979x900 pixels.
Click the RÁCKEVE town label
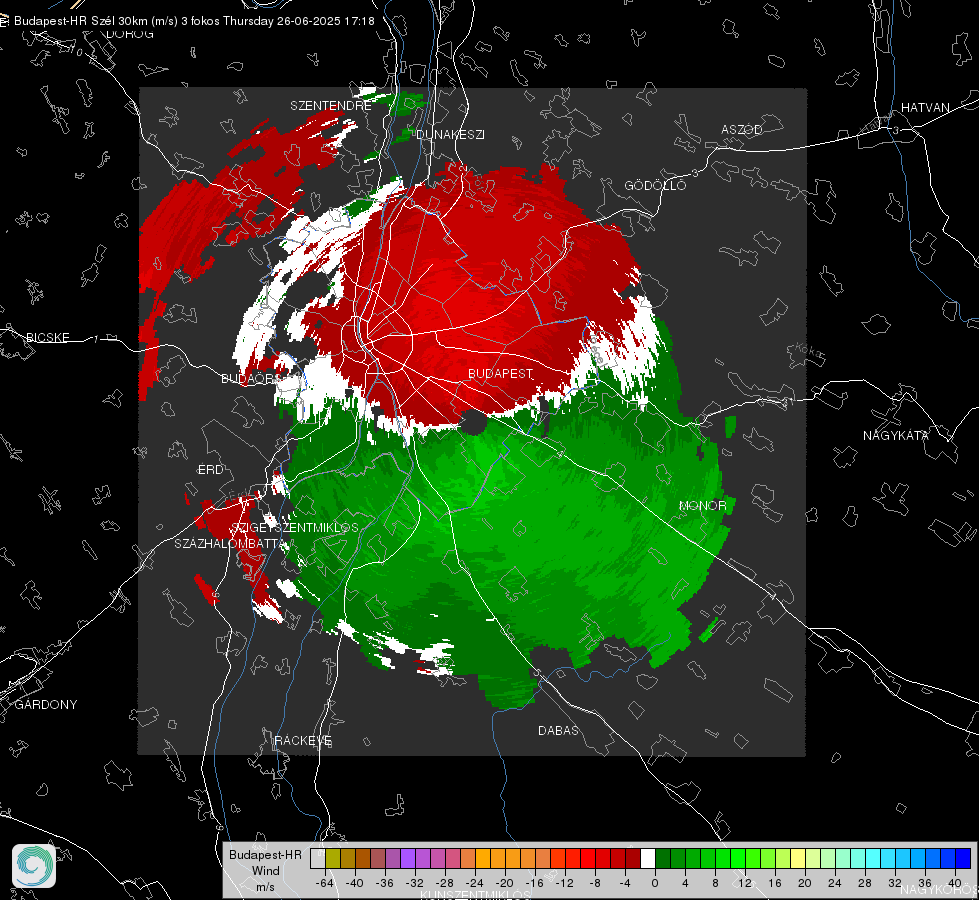(x=303, y=741)
